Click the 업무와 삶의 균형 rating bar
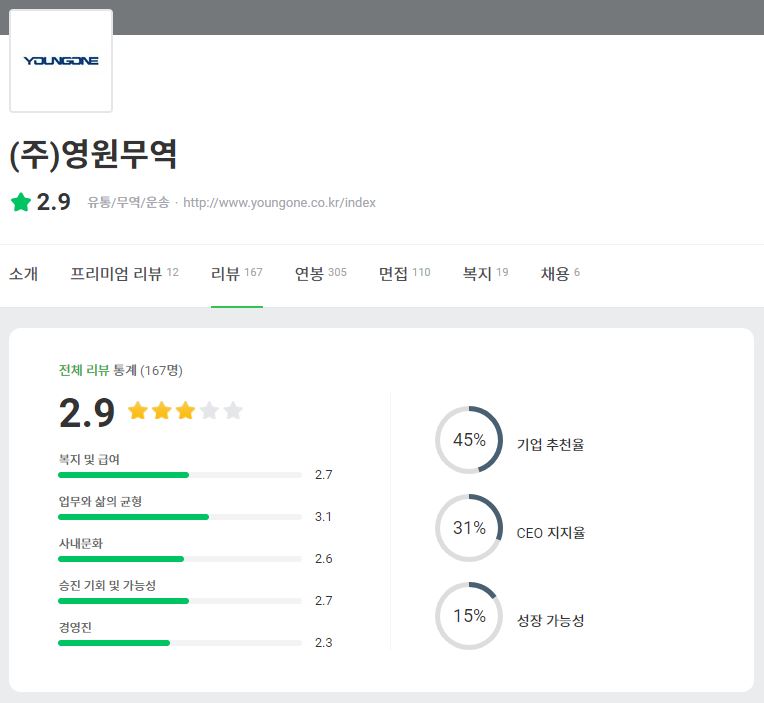The height and width of the screenshot is (703, 764). pos(180,517)
